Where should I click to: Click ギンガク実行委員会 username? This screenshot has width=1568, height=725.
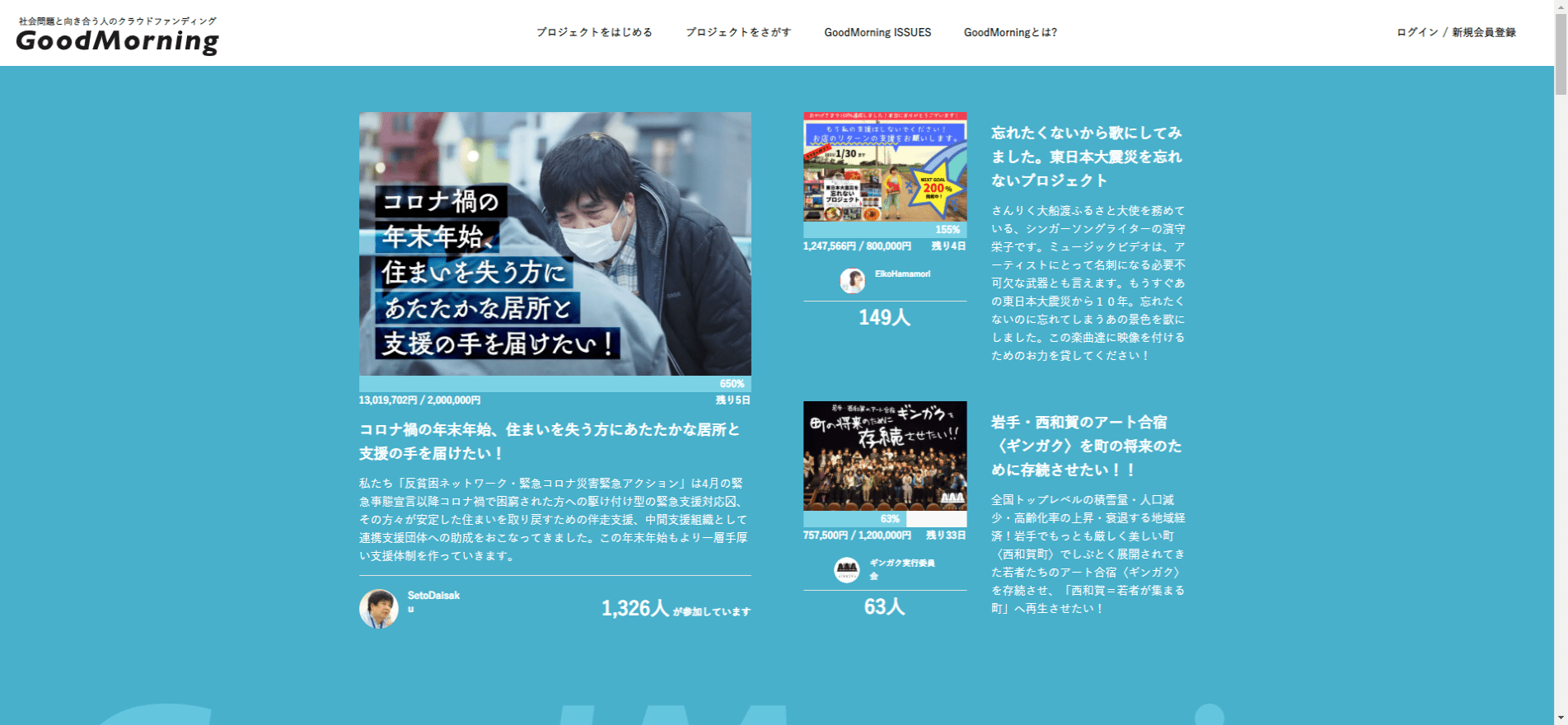(x=902, y=568)
